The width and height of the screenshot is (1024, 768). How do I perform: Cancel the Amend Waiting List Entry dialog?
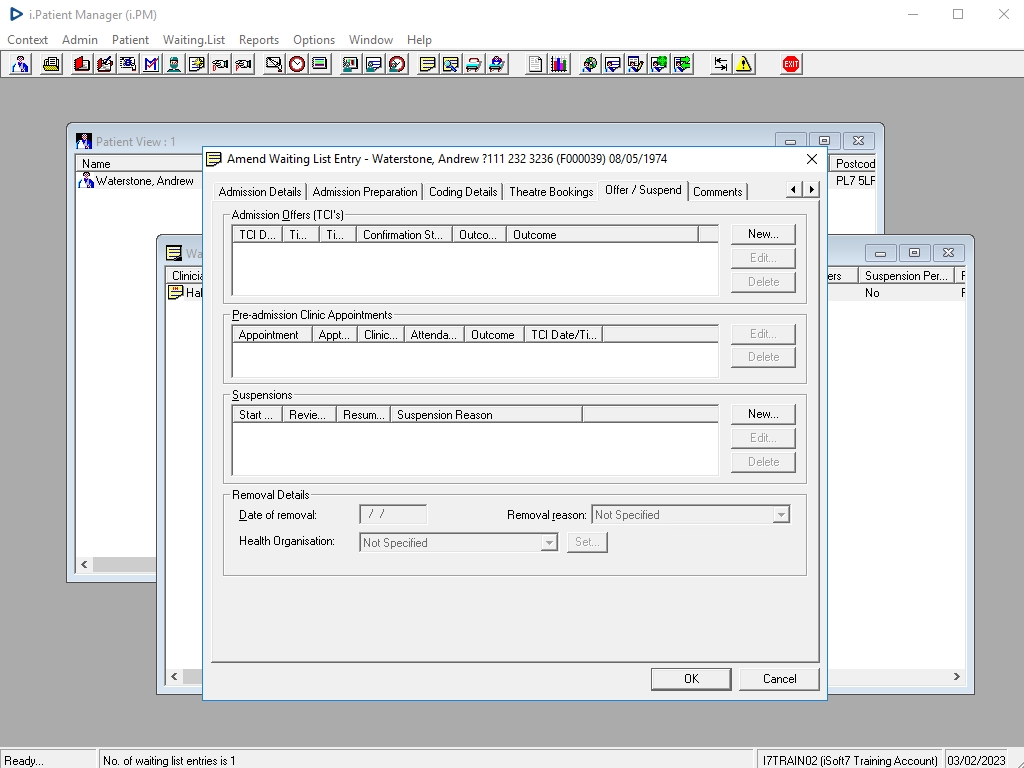pos(779,679)
